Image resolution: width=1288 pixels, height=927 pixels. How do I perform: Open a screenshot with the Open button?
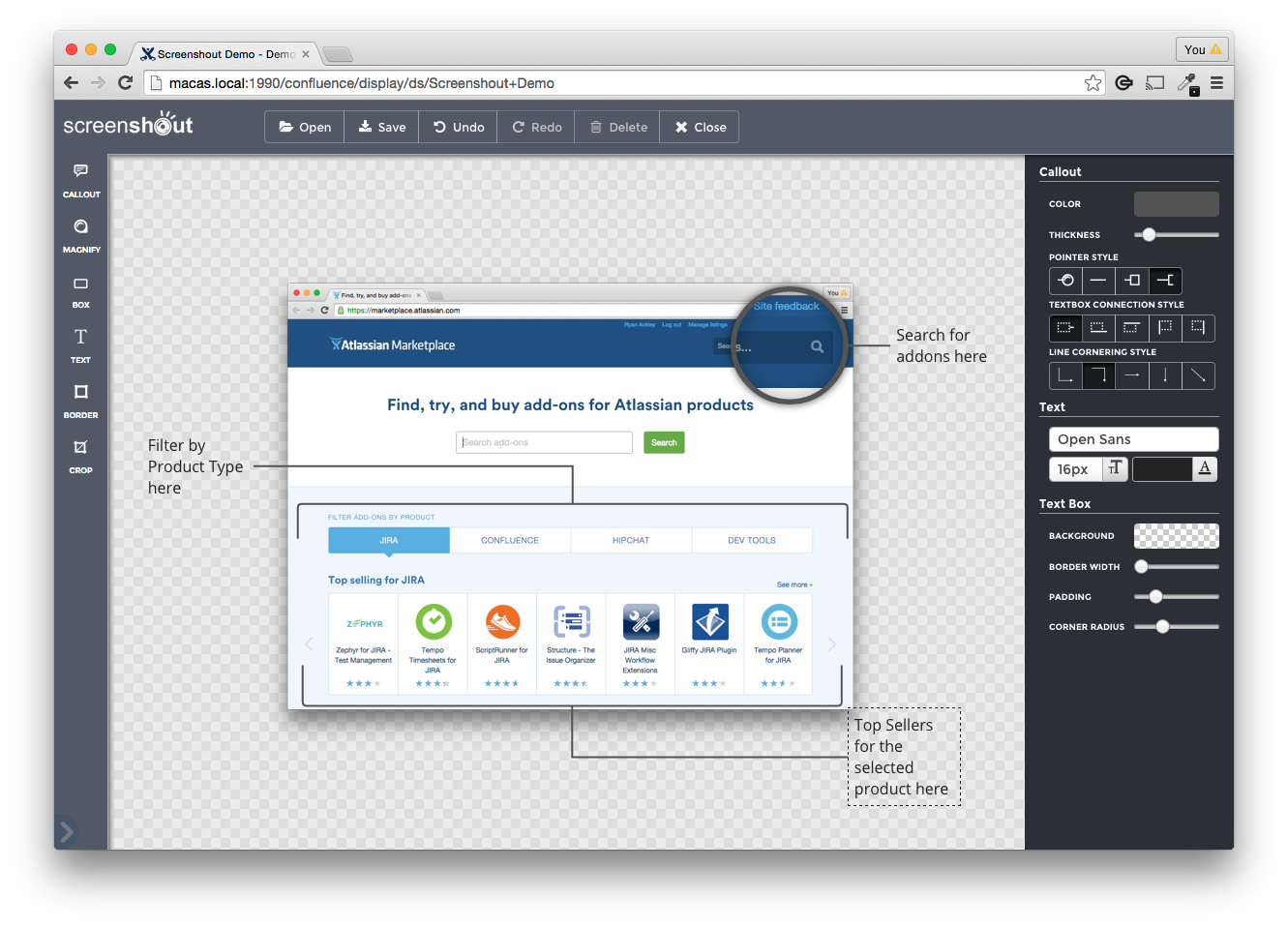coord(305,127)
